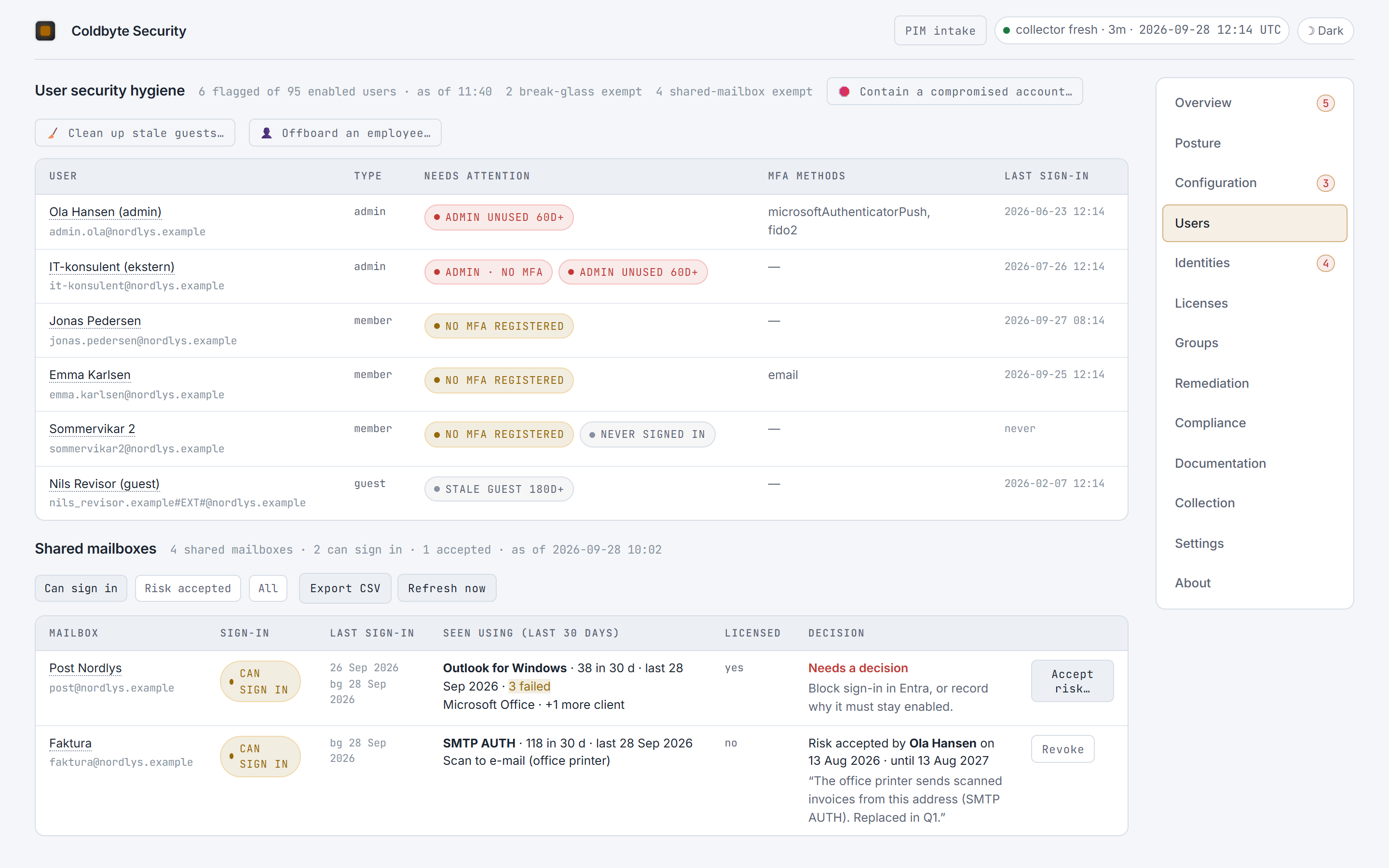Go to Compliance in the sidebar
This screenshot has width=1389, height=868.
[x=1254, y=423]
